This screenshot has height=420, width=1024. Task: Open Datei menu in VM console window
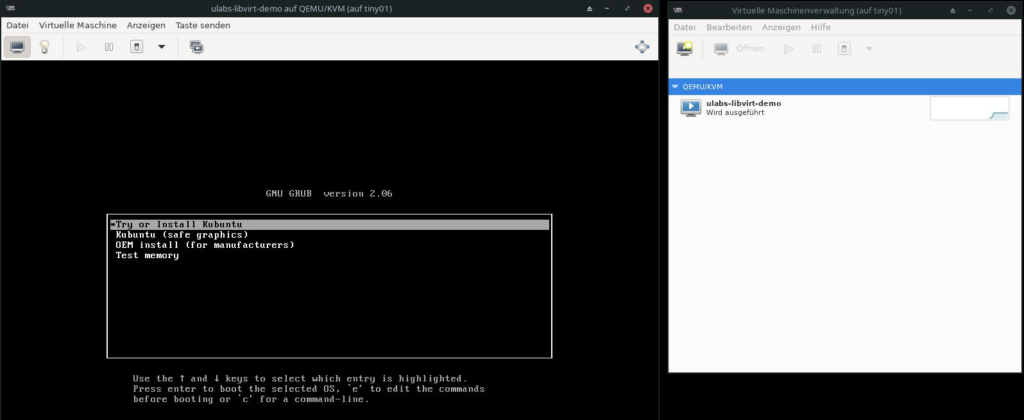point(18,25)
